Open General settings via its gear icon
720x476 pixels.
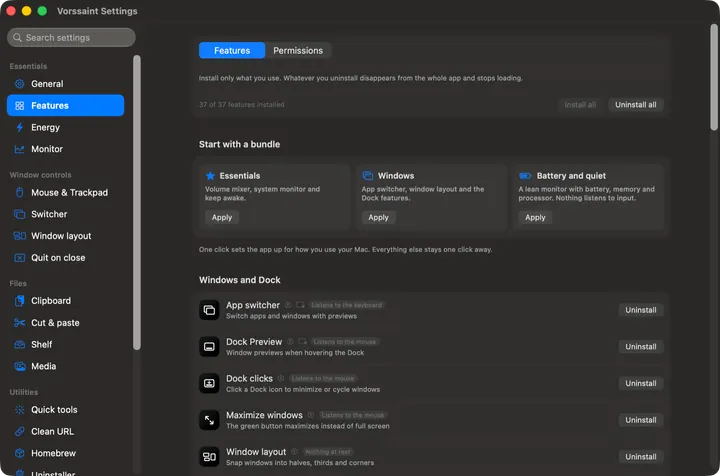coord(19,84)
